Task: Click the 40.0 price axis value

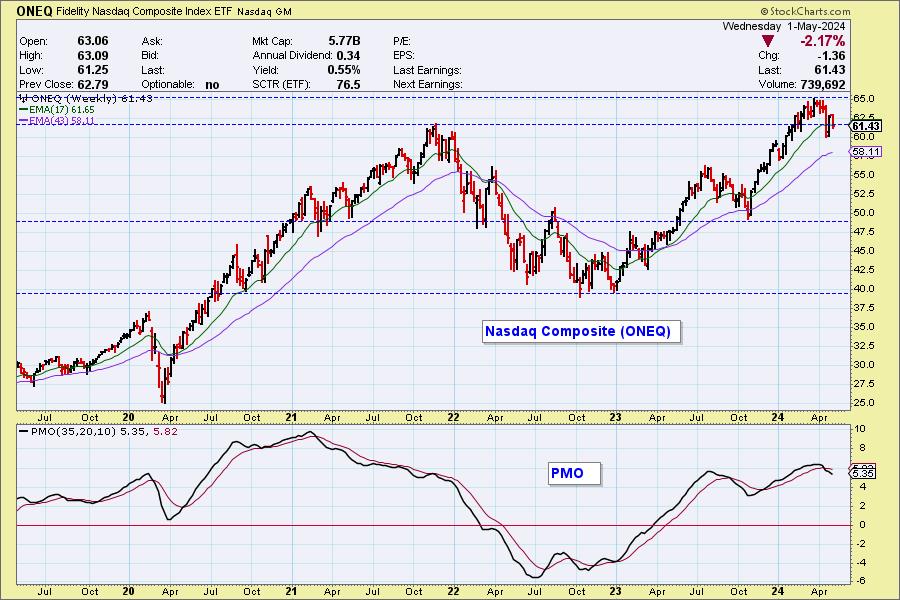Action: 864,289
